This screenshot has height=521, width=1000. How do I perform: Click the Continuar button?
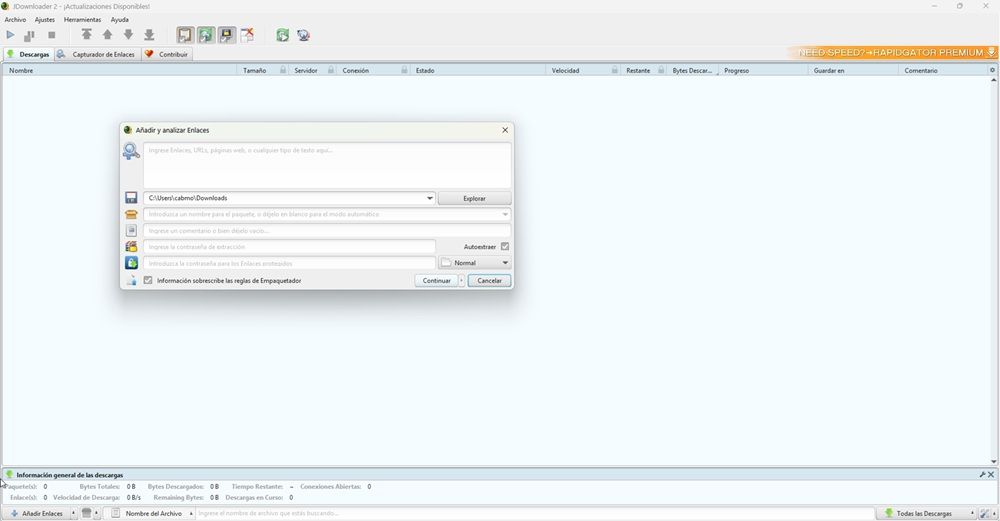point(436,281)
